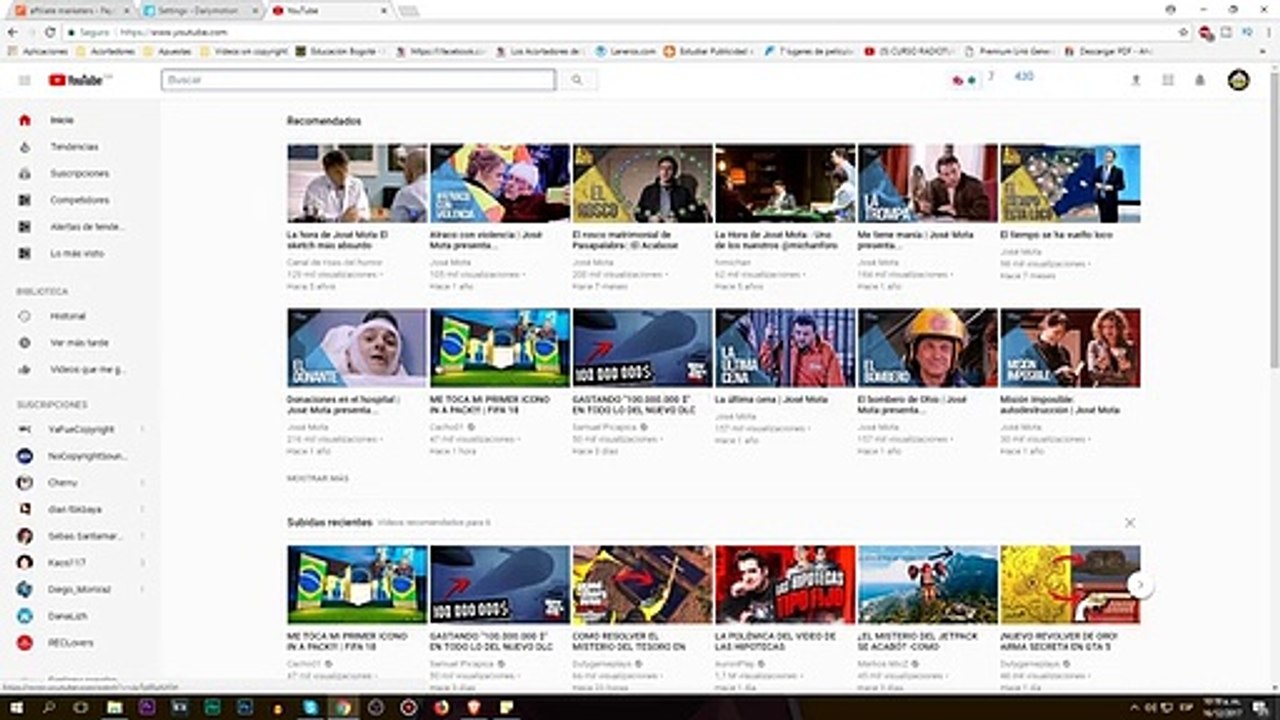Click inside the Buscar search field

tap(358, 80)
